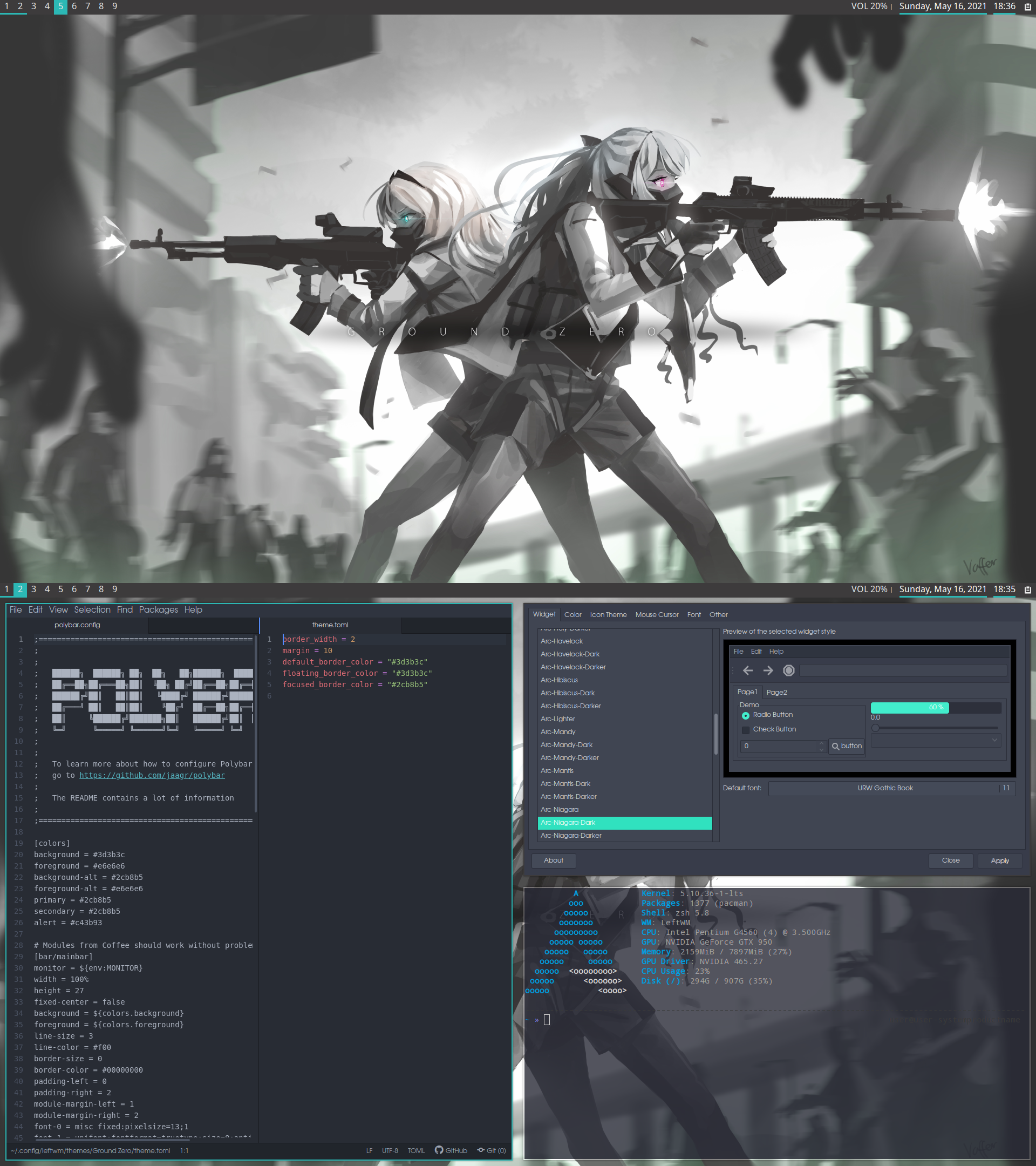
Task: Click the tray icon next to the 18:35 clock
Action: (x=1027, y=590)
